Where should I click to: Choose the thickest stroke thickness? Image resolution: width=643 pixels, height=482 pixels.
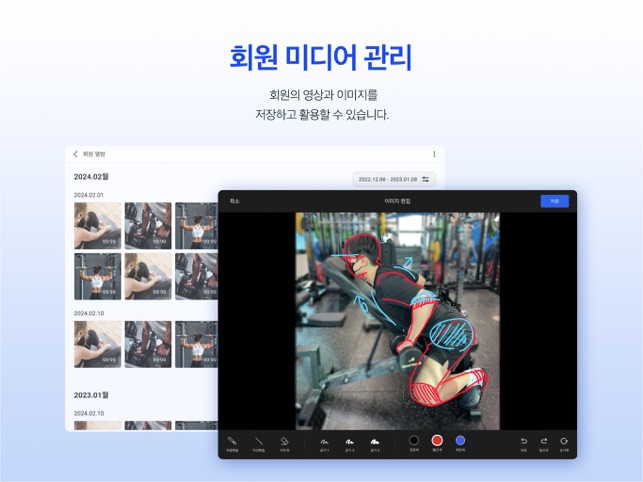[x=375, y=444]
